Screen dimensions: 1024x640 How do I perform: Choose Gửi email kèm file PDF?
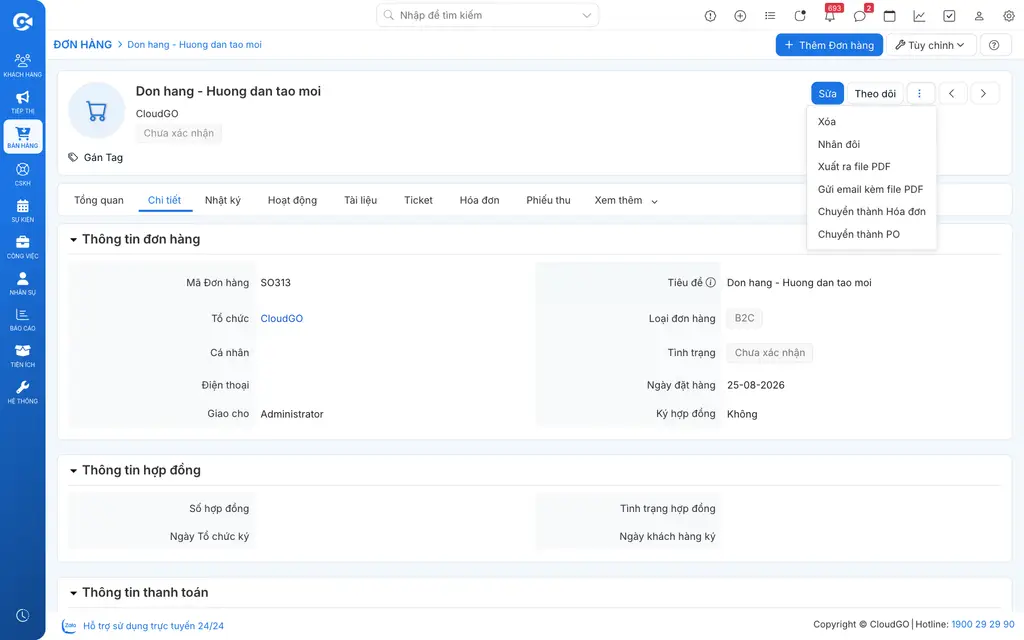(871, 189)
